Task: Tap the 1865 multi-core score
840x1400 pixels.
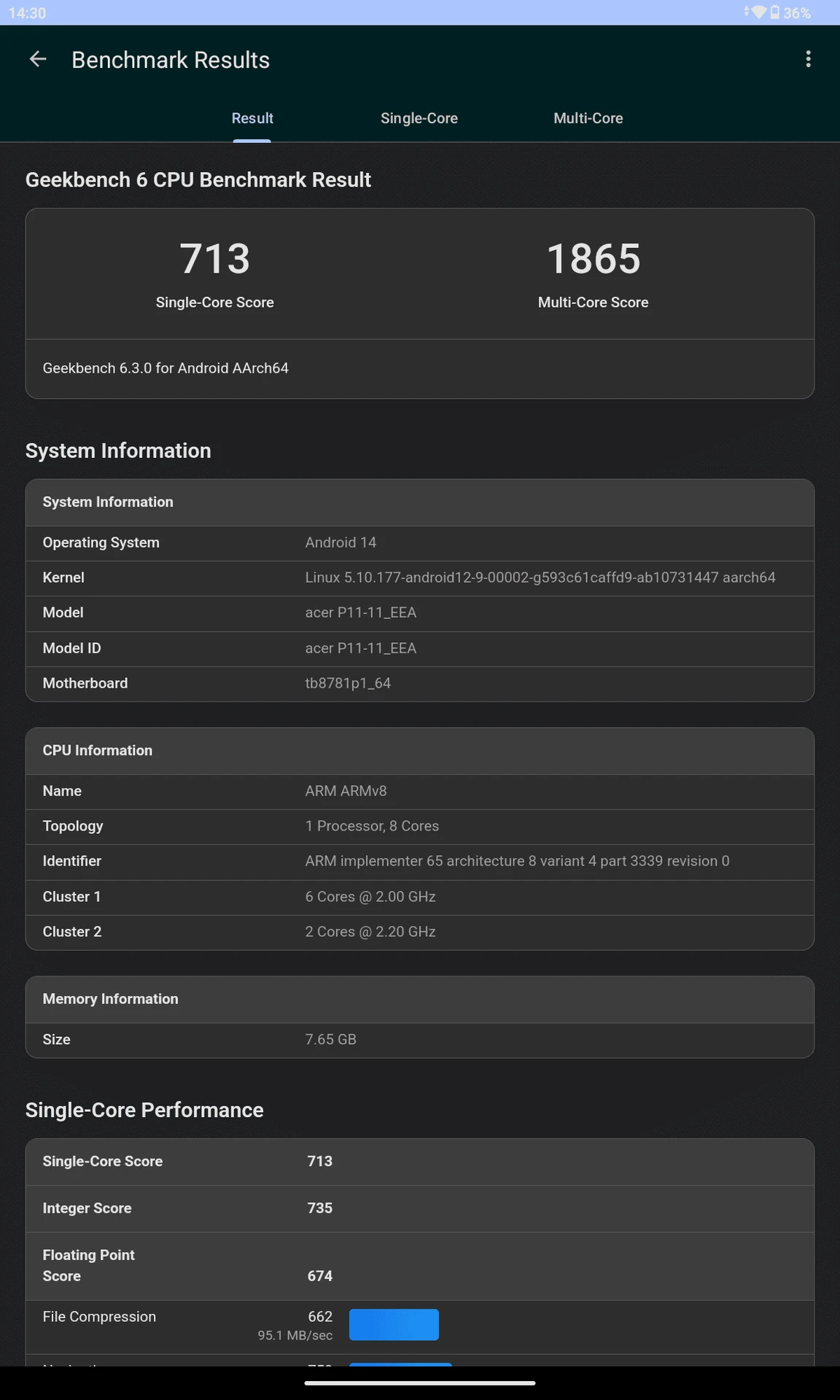Action: (x=594, y=259)
